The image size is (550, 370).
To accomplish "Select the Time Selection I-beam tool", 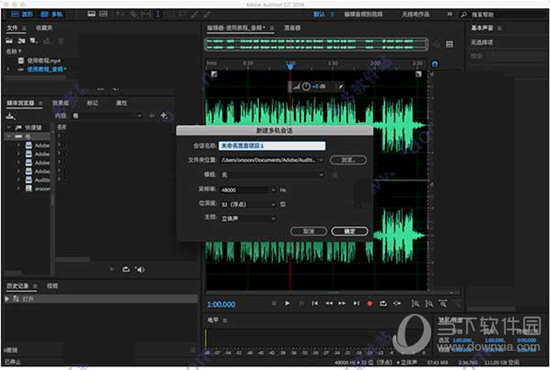I will point(158,14).
